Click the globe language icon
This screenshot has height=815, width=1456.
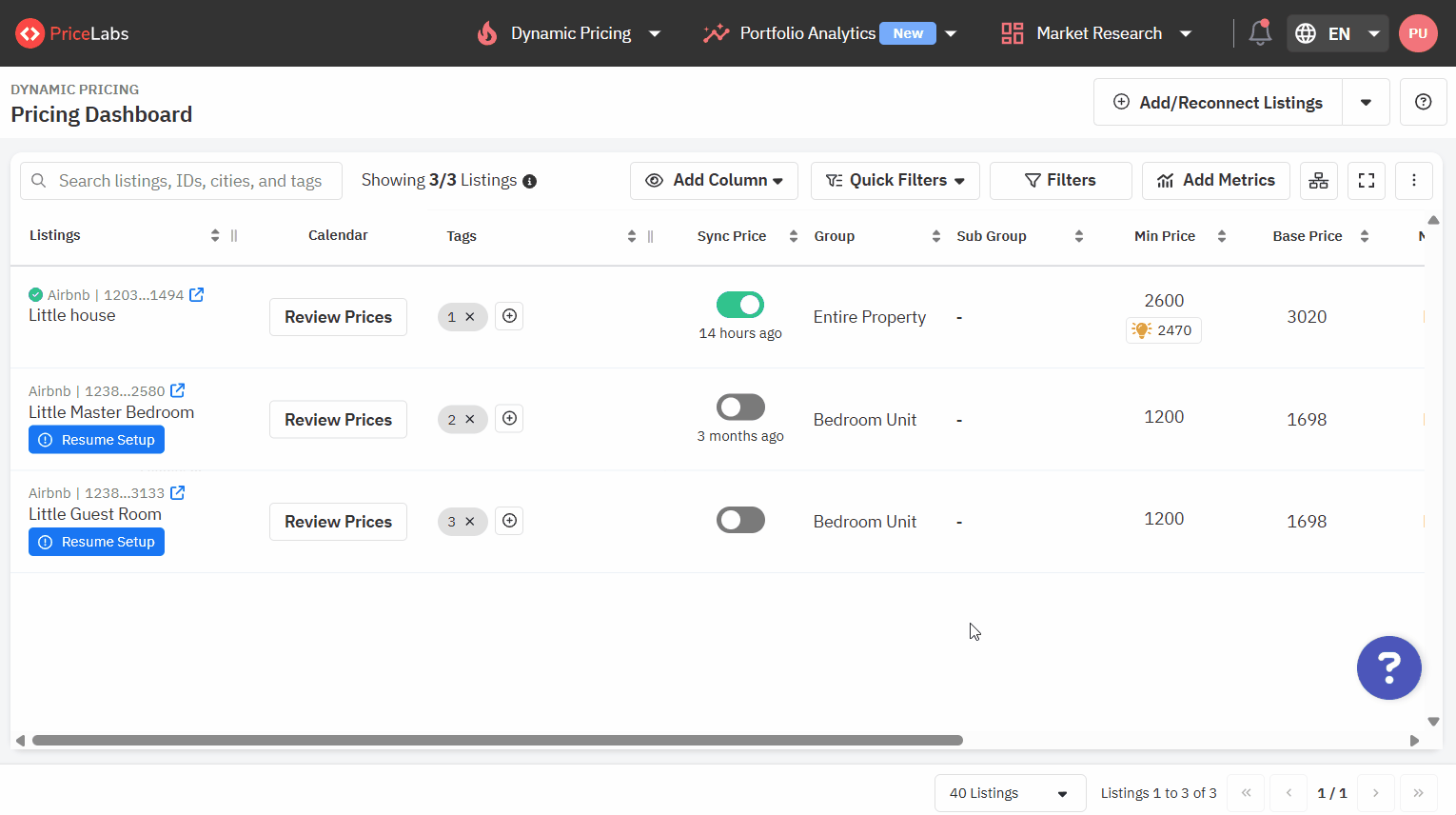coord(1306,33)
